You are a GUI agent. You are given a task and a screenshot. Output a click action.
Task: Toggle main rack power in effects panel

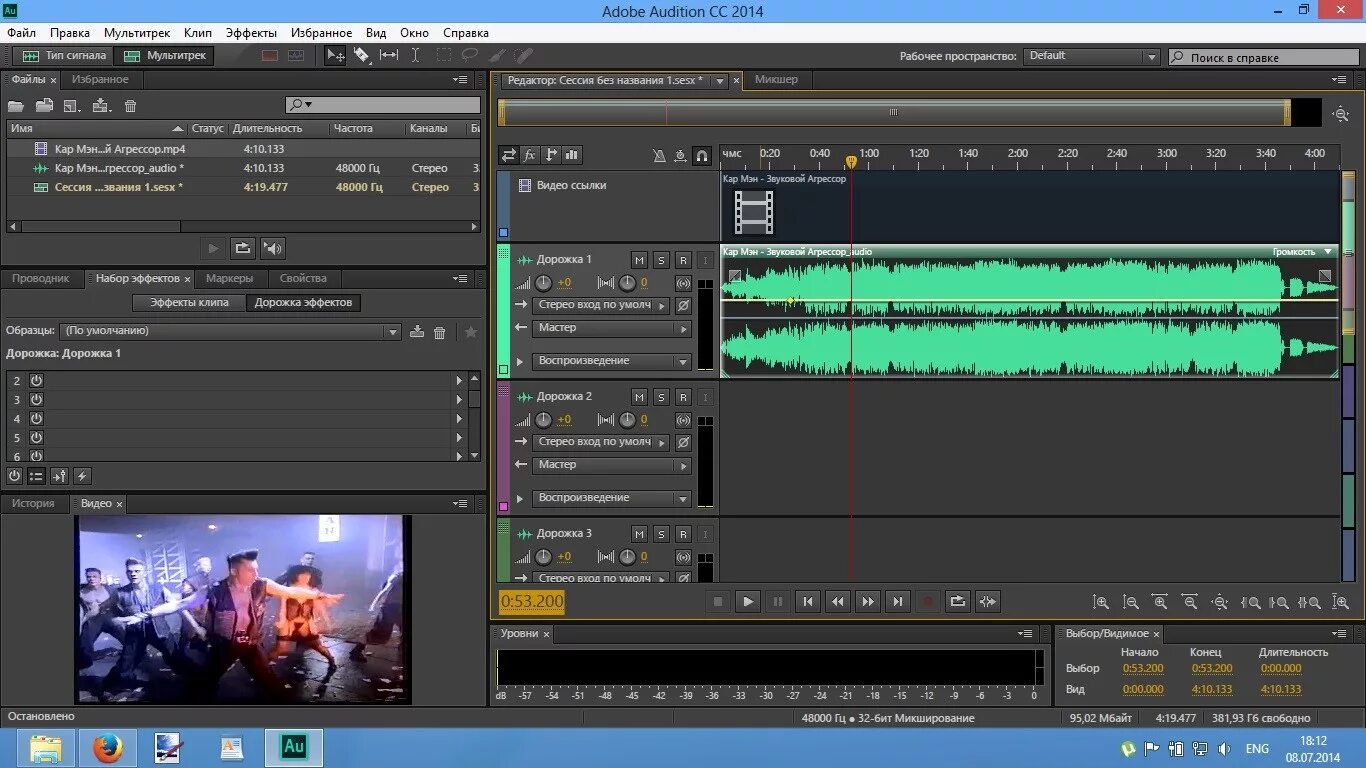coord(15,476)
